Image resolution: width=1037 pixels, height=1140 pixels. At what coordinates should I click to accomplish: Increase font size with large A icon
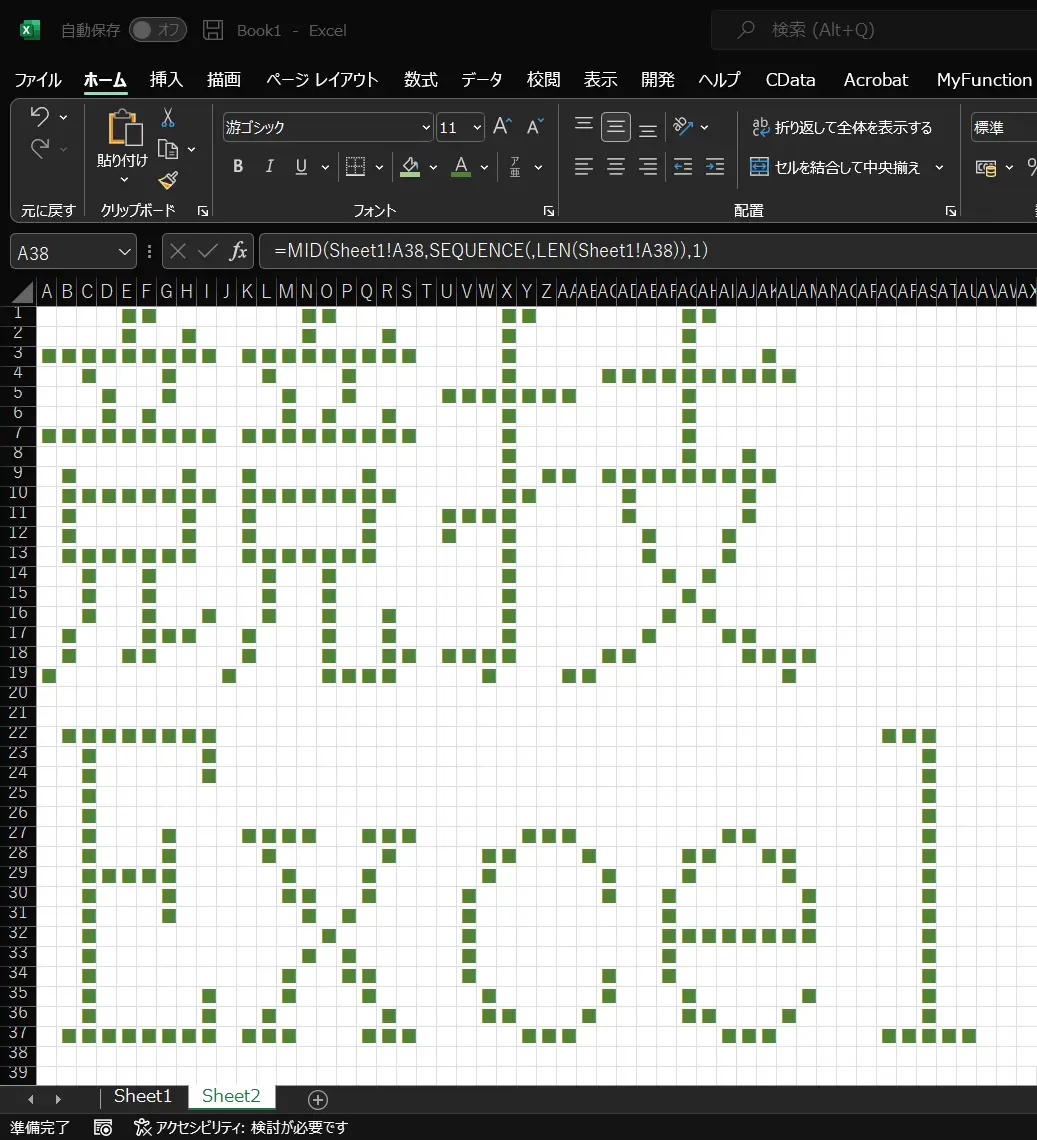coord(502,127)
